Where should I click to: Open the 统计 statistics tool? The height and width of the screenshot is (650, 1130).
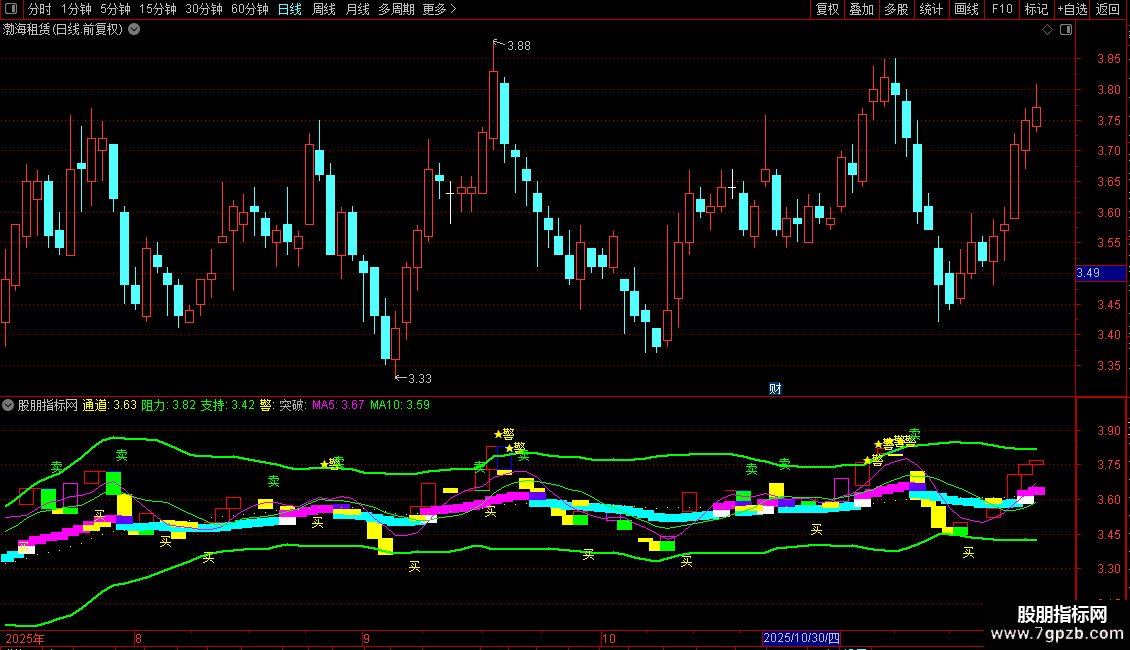click(931, 10)
